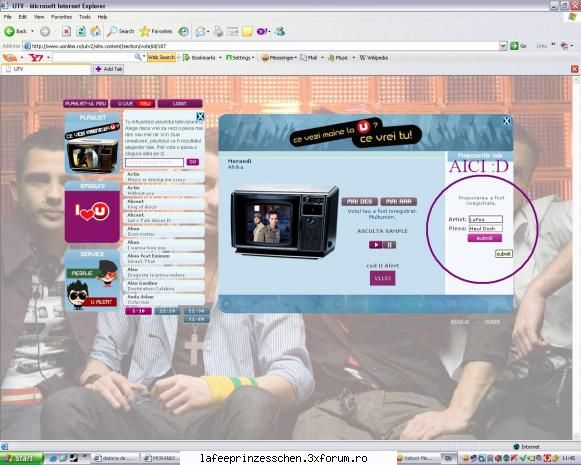The height and width of the screenshot is (465, 581).
Task: Expand the Yahoo Bookmarks dropdown
Action: (220, 58)
